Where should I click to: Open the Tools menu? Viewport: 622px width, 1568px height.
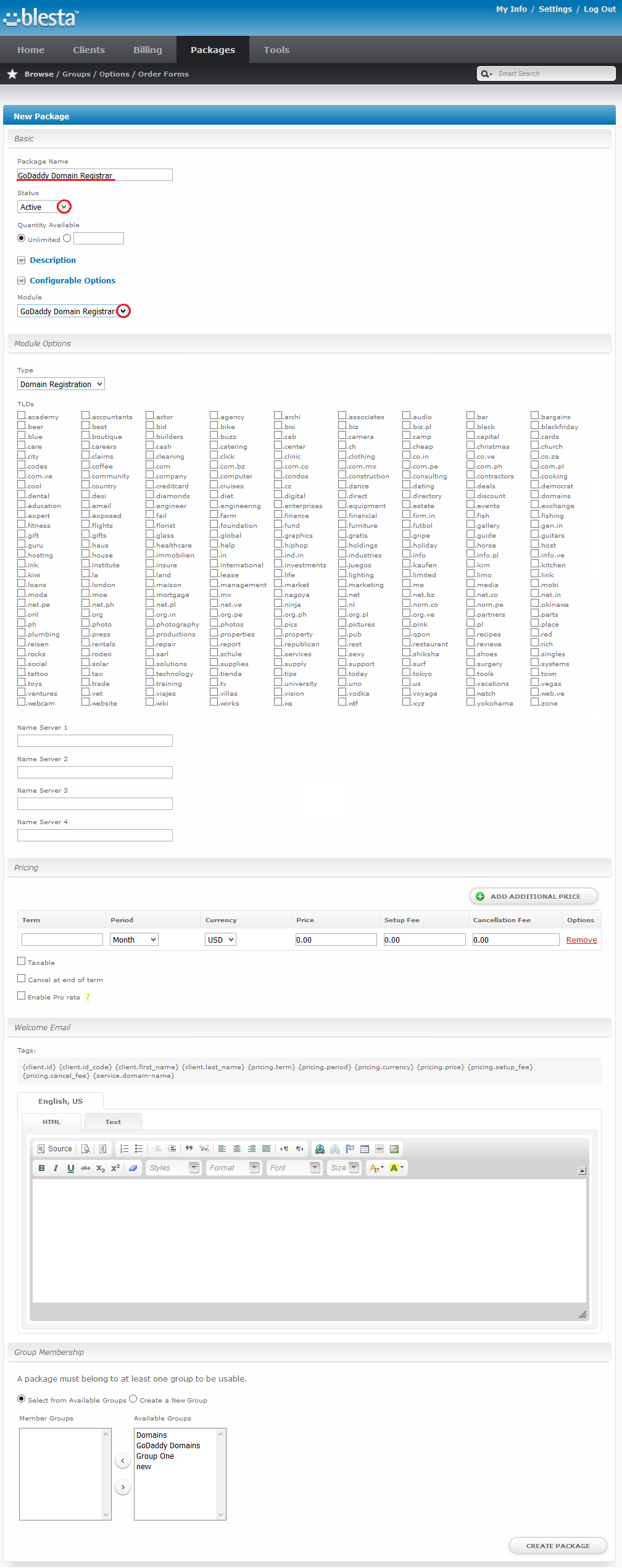tap(276, 50)
